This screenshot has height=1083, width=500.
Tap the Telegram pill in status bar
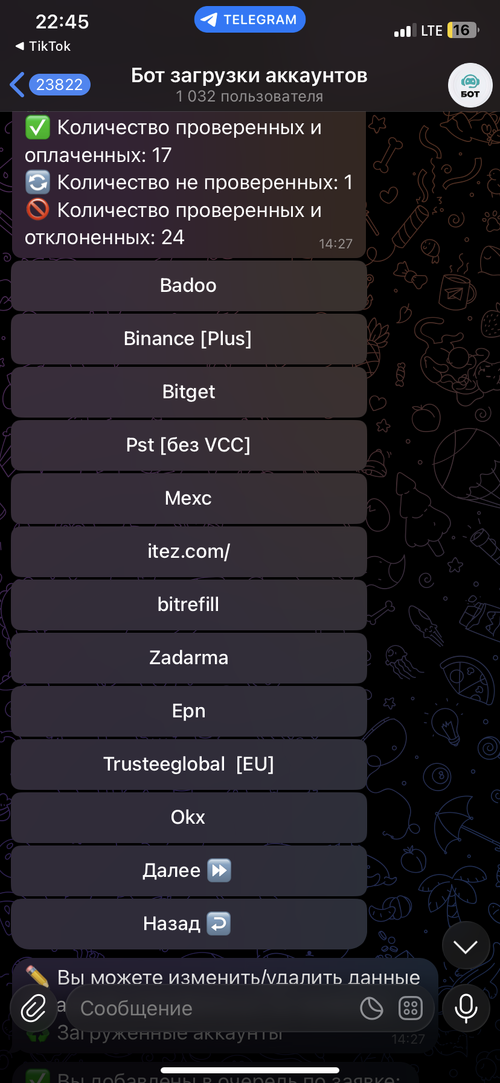250,20
